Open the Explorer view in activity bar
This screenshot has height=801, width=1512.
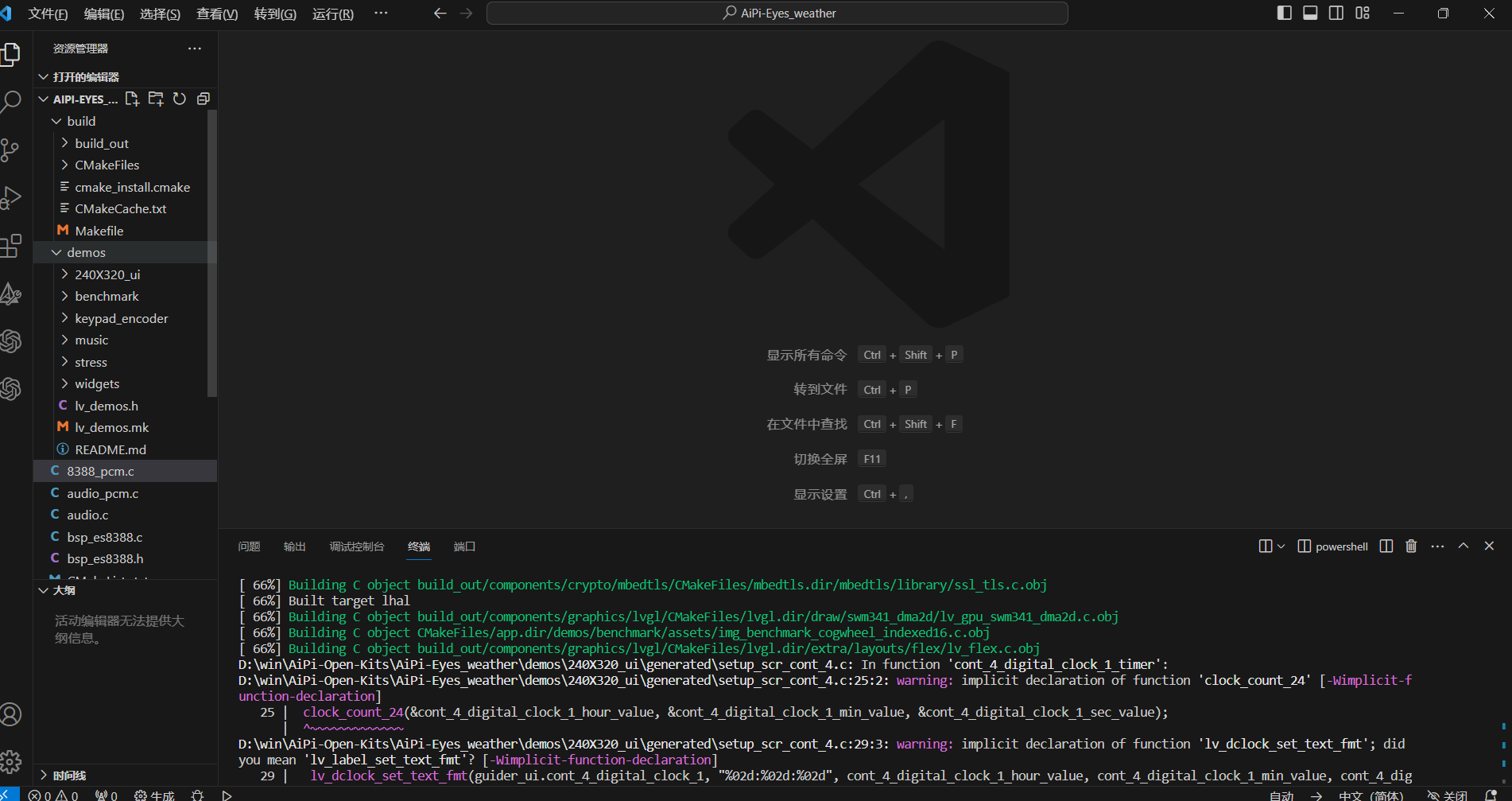click(x=11, y=54)
